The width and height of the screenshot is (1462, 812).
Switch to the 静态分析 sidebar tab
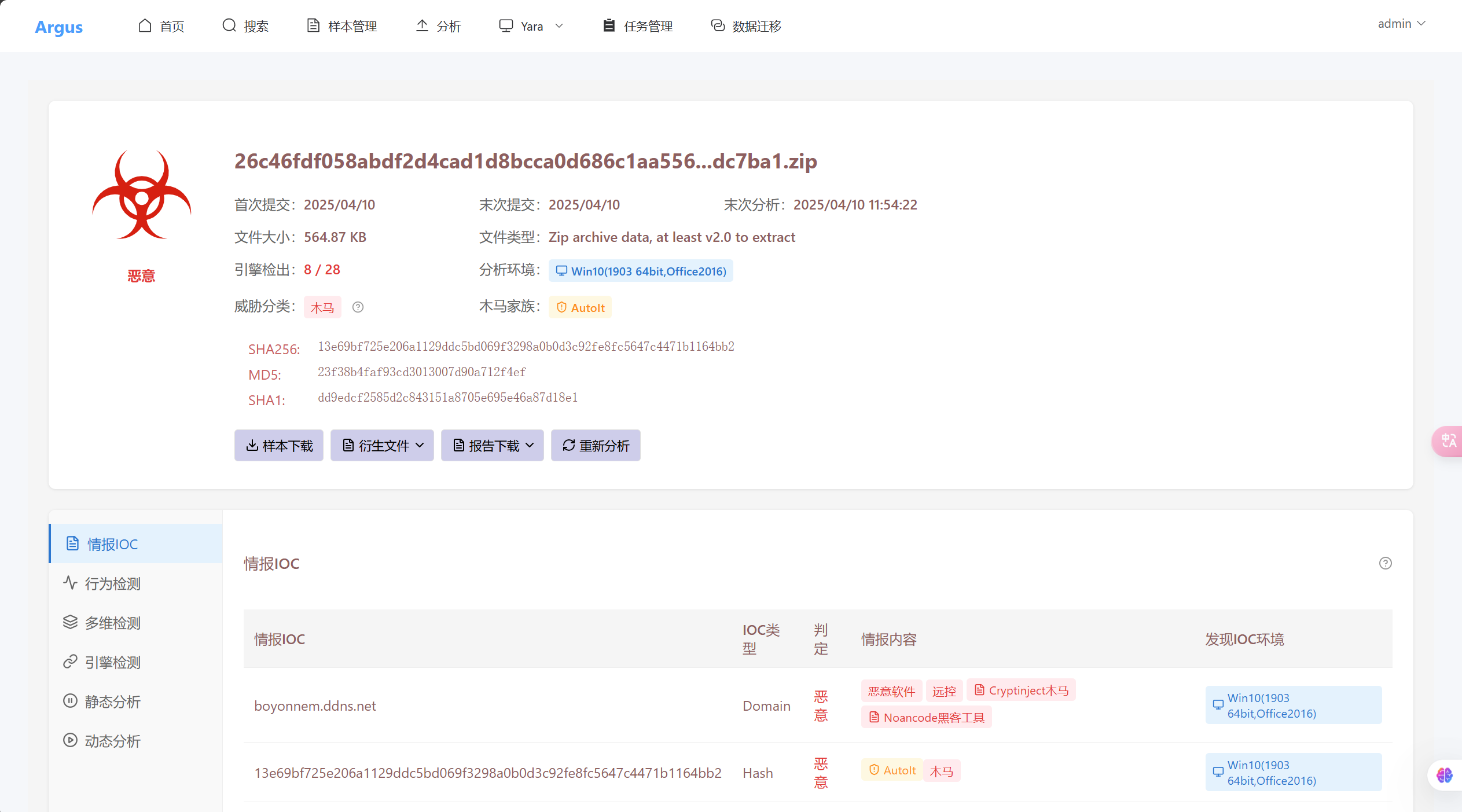tap(113, 701)
